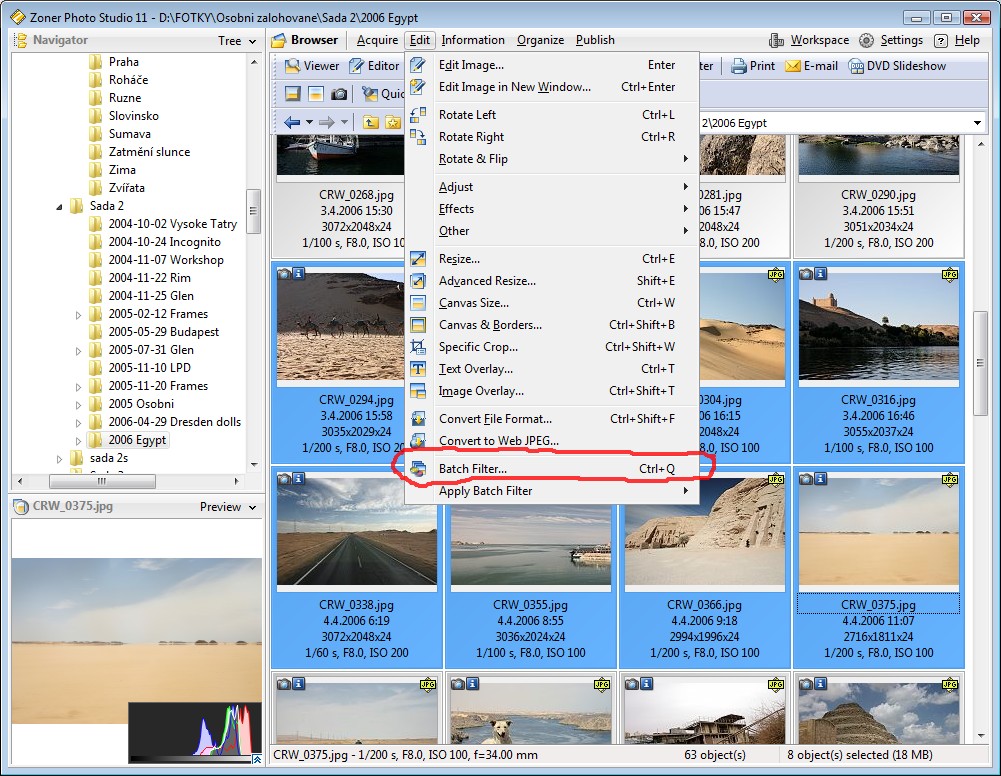Select Convert to Web JPEG
Image resolution: width=1001 pixels, height=776 pixels.
[552, 441]
